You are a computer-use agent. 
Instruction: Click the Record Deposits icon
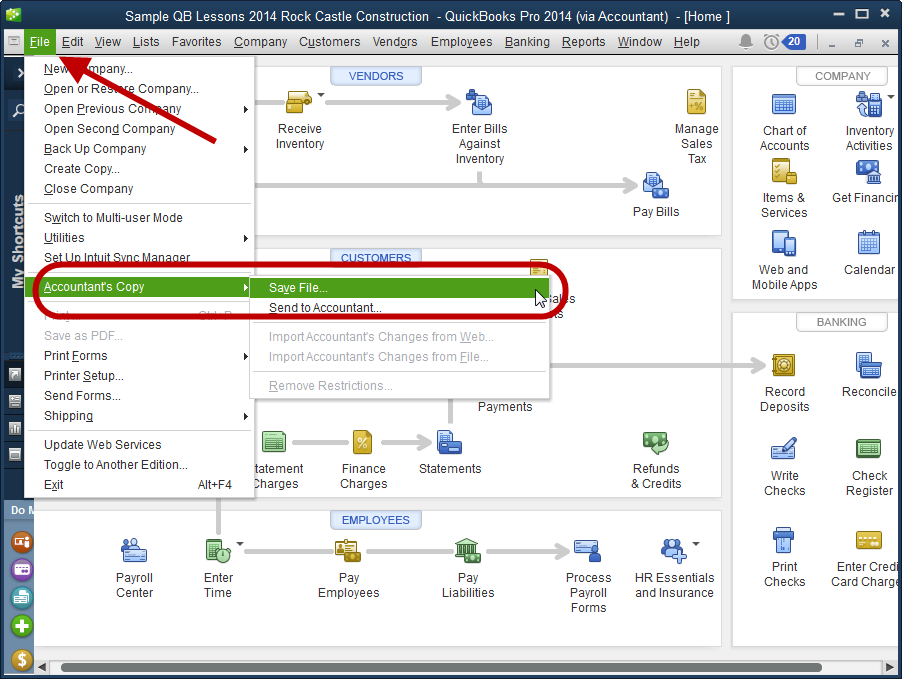(783, 365)
